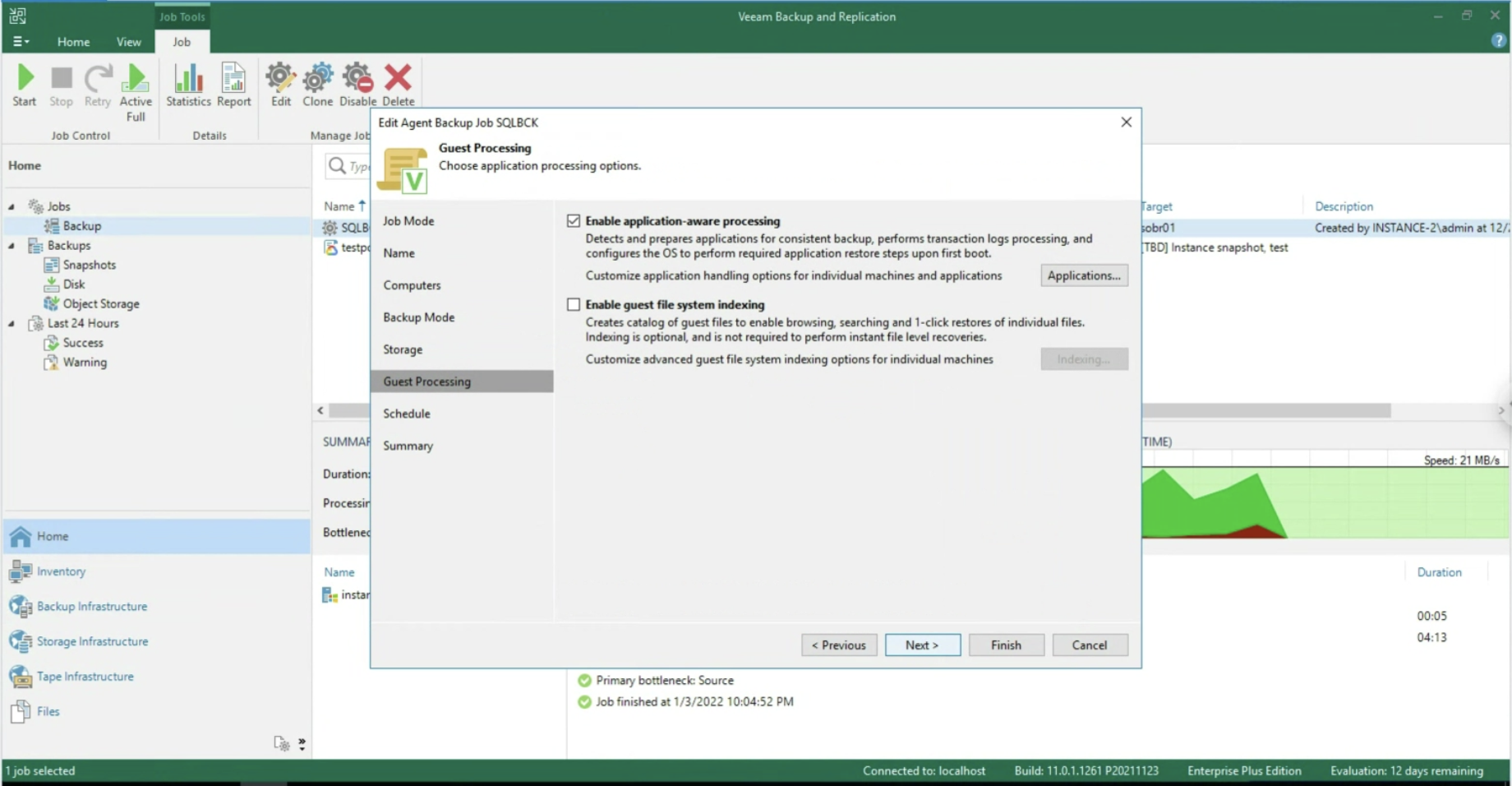
Task: Open the Help question mark icon
Action: click(x=1498, y=41)
